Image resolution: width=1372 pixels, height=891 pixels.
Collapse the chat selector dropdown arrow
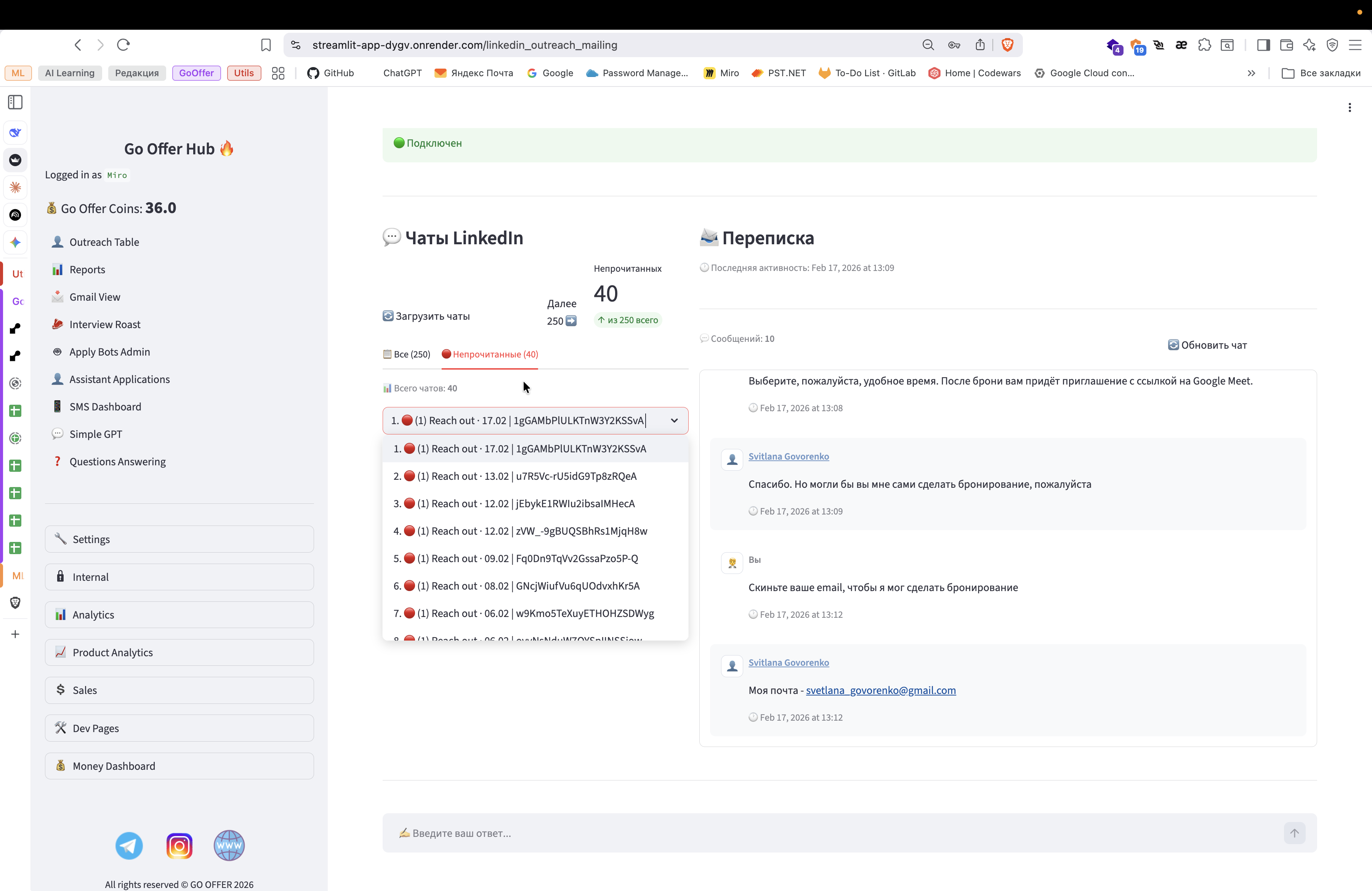coord(674,420)
